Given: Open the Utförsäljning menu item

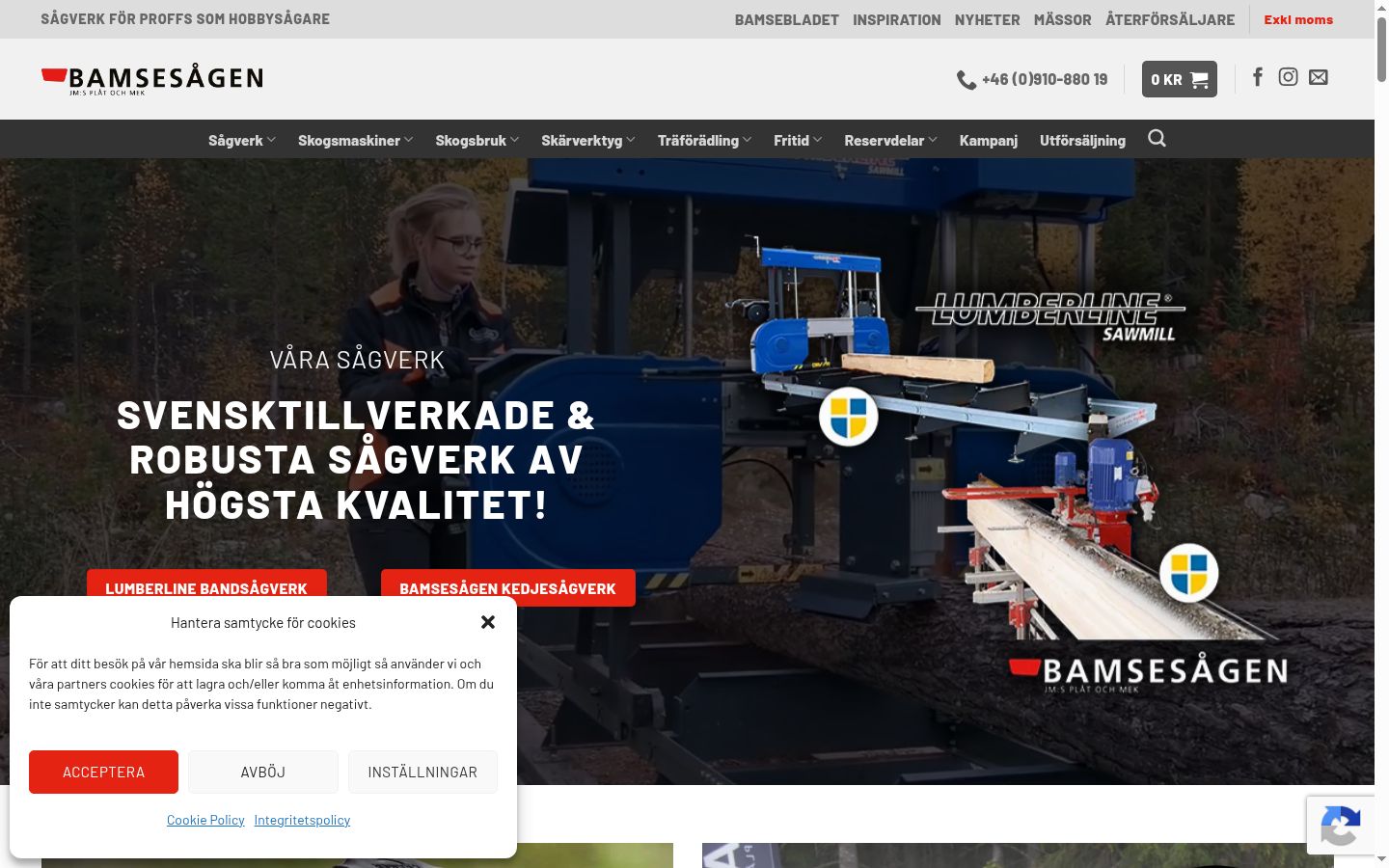Looking at the screenshot, I should pos(1082,140).
